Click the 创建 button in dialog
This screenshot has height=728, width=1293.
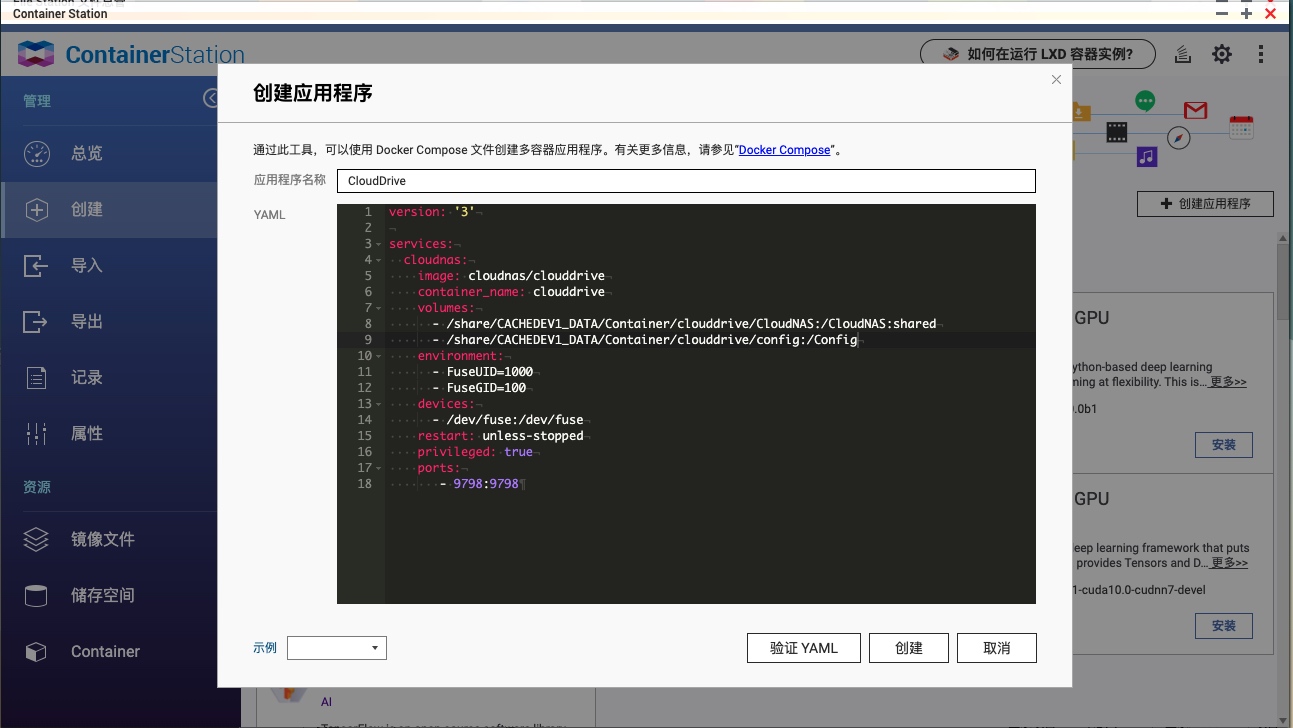point(909,648)
